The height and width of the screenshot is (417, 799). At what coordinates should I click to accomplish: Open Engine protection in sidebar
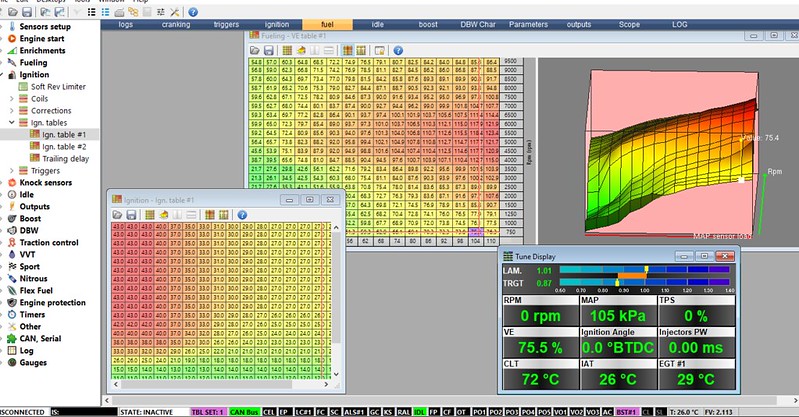click(x=52, y=302)
